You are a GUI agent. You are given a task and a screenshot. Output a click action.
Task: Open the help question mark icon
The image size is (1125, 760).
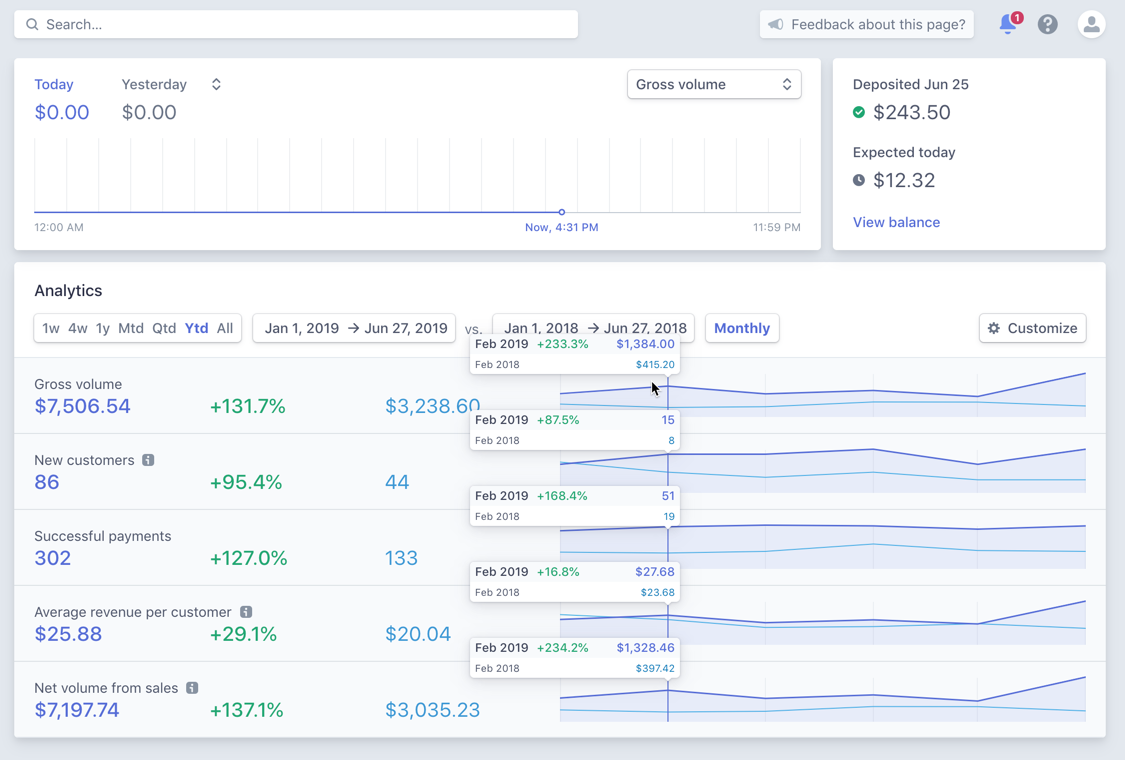(1048, 24)
